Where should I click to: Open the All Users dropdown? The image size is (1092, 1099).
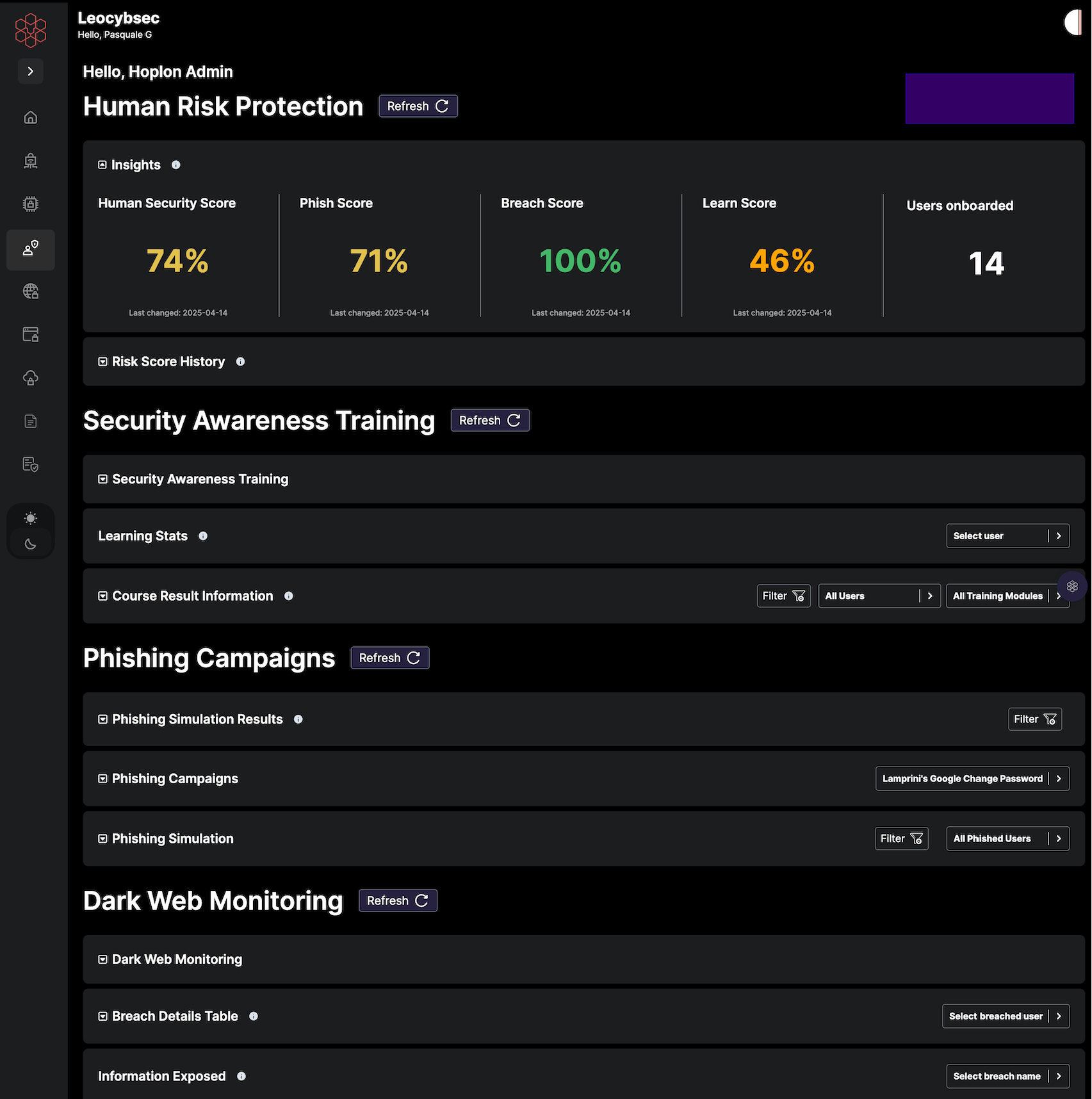(879, 596)
